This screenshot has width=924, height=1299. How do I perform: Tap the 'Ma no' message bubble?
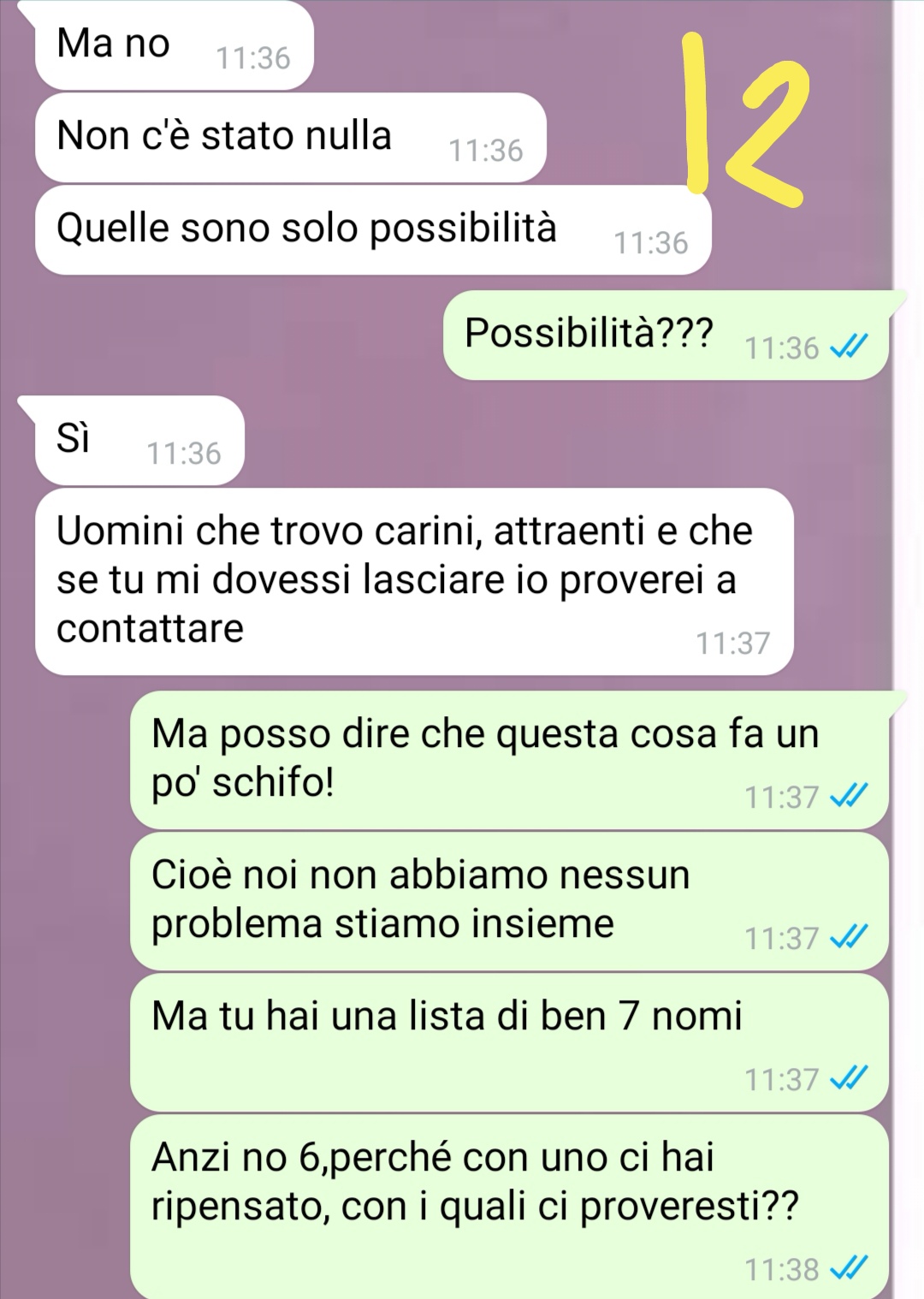(x=175, y=44)
